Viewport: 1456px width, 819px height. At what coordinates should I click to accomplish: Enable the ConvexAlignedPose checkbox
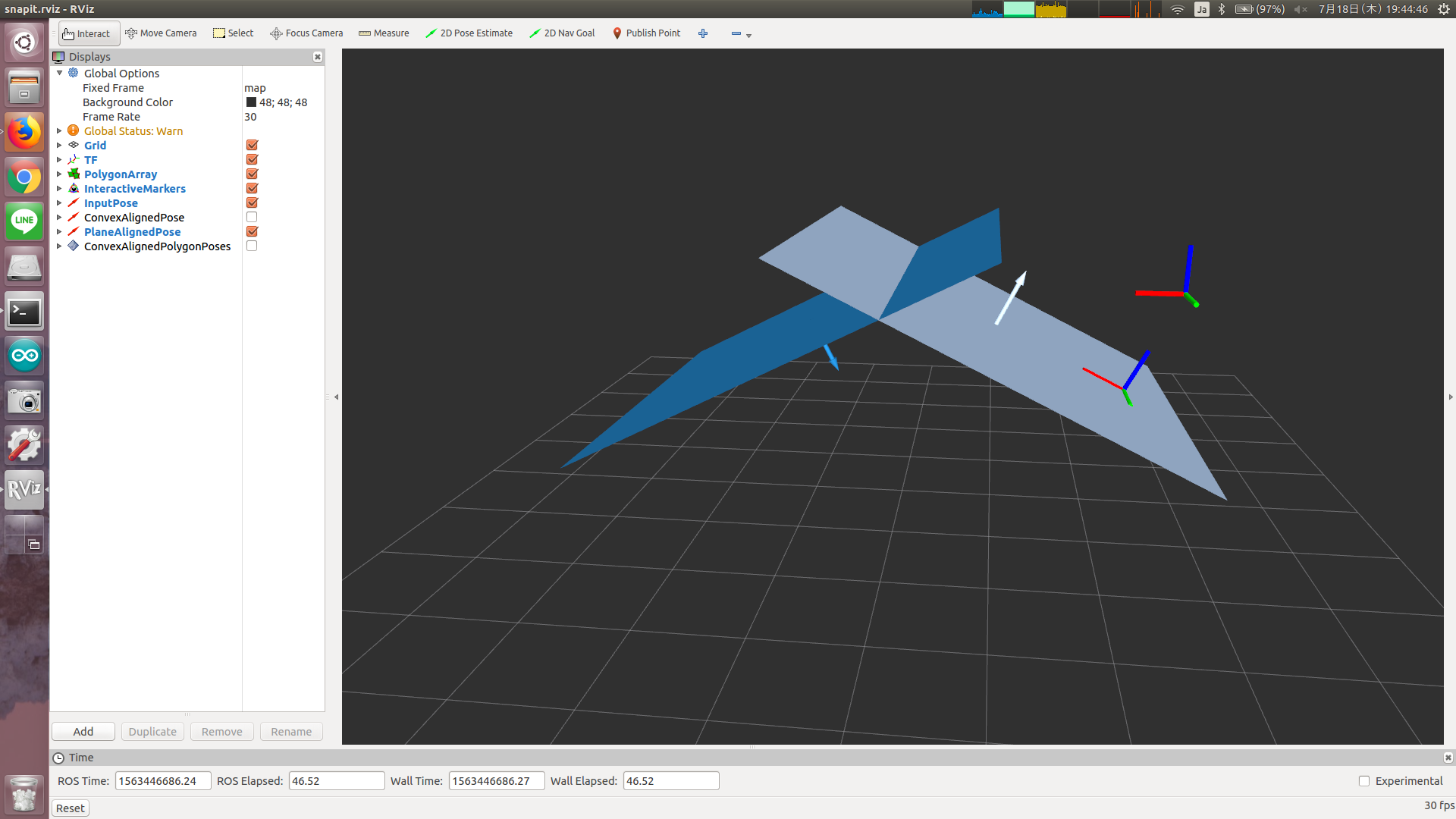pos(252,218)
